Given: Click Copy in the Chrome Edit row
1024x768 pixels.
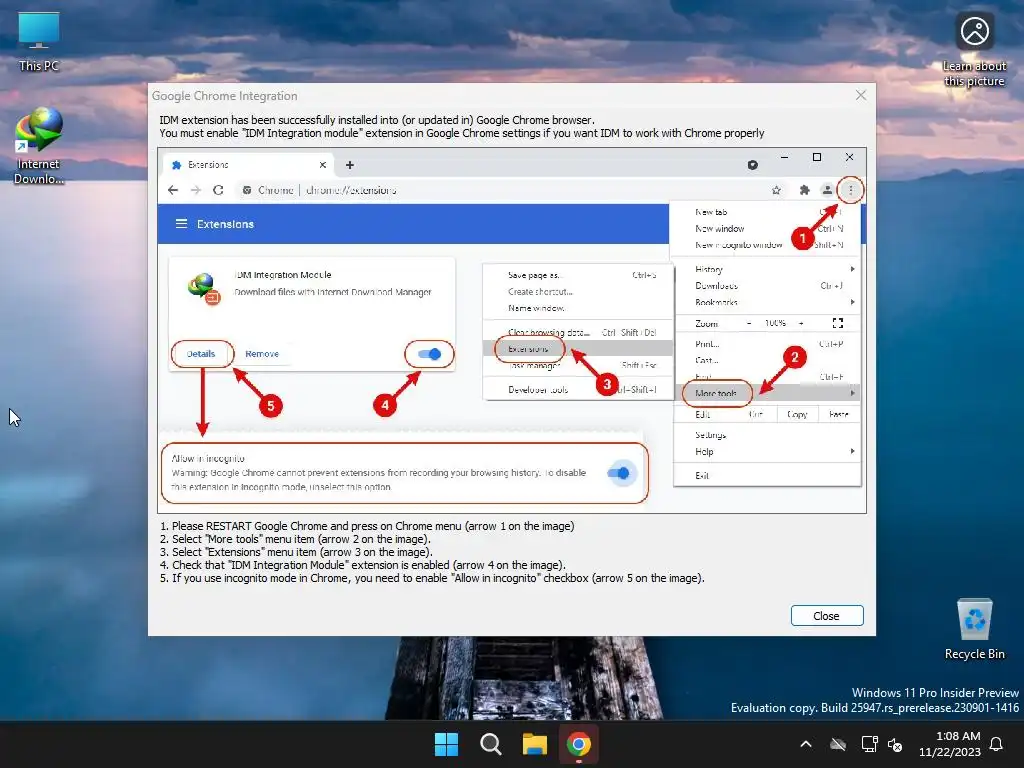Looking at the screenshot, I should coord(797,414).
